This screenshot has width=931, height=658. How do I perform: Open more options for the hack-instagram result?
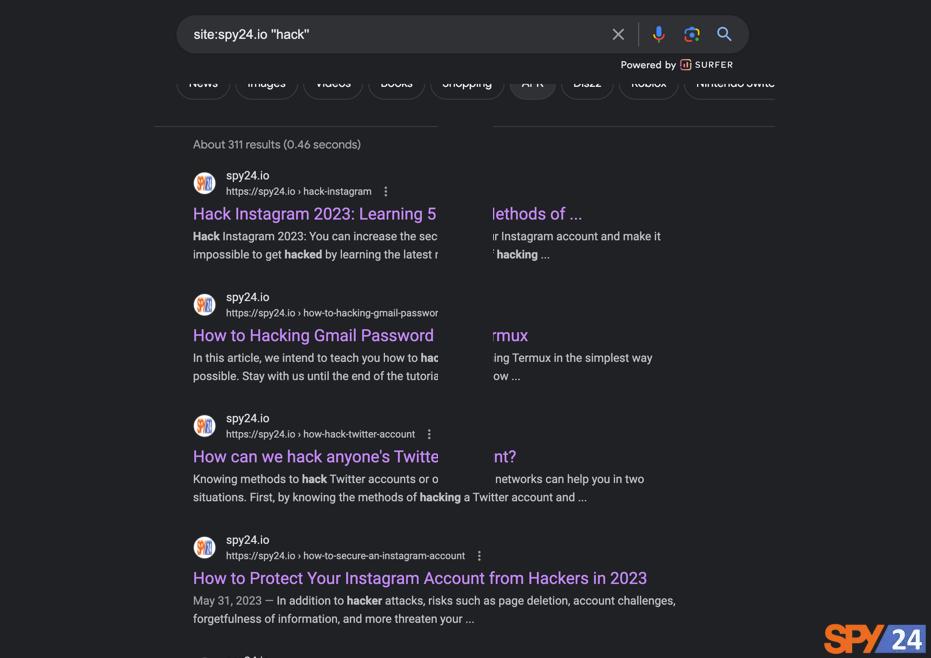pyautogui.click(x=386, y=191)
